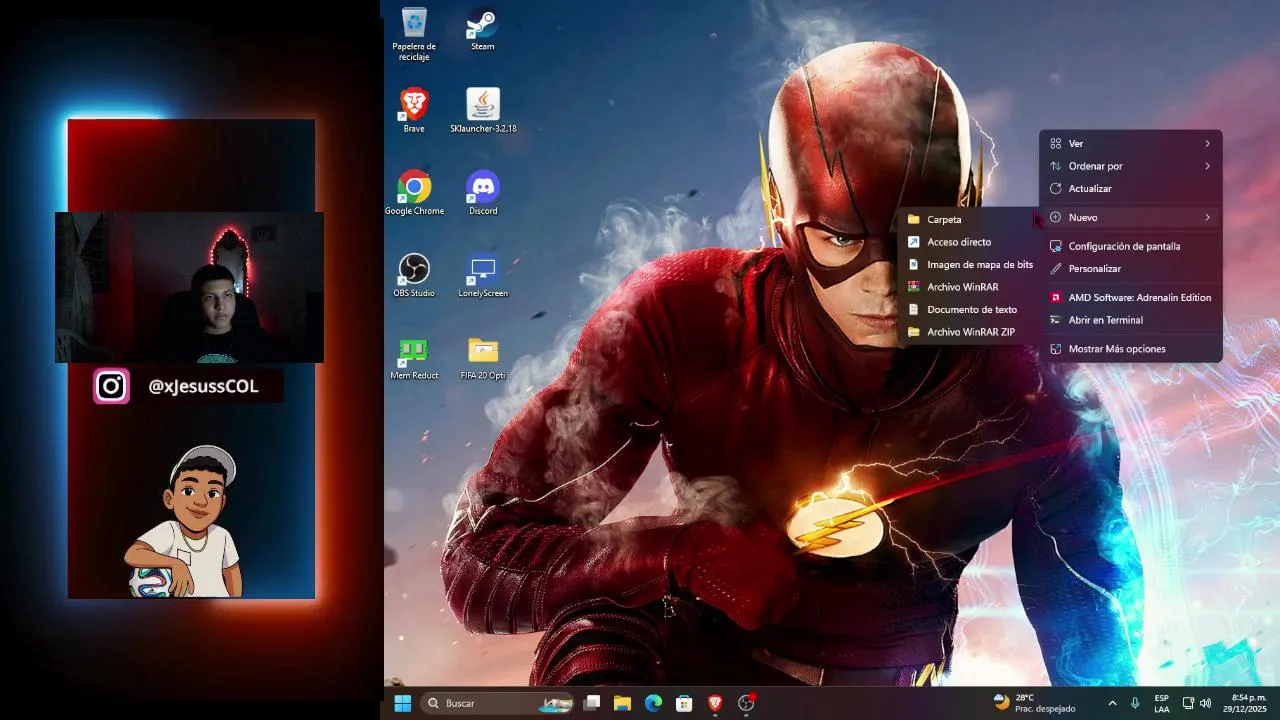The image size is (1280, 720).
Task: Choose Actualizar in the context menu
Action: 1130,189
